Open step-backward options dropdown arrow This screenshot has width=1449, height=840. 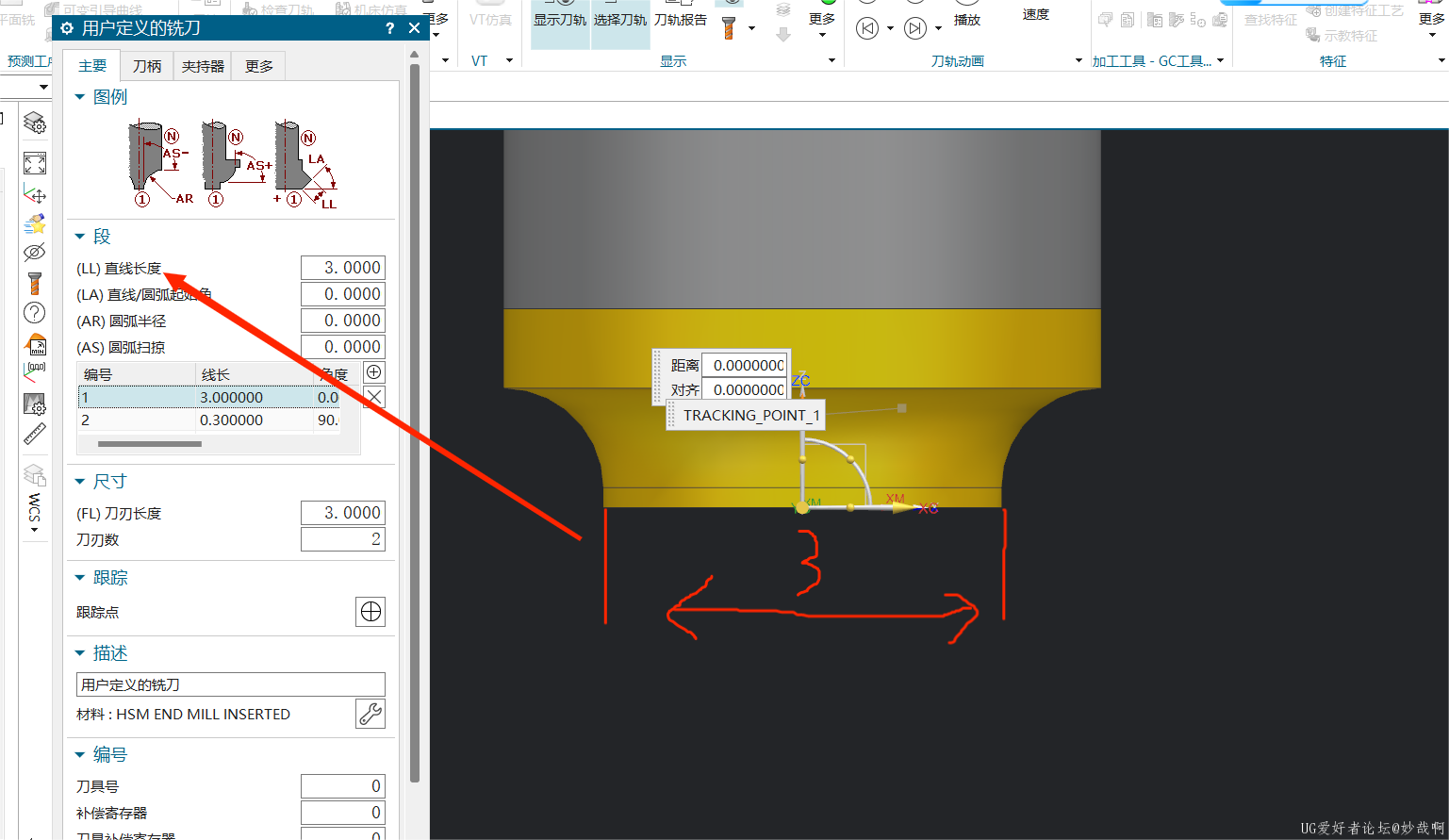tap(890, 28)
